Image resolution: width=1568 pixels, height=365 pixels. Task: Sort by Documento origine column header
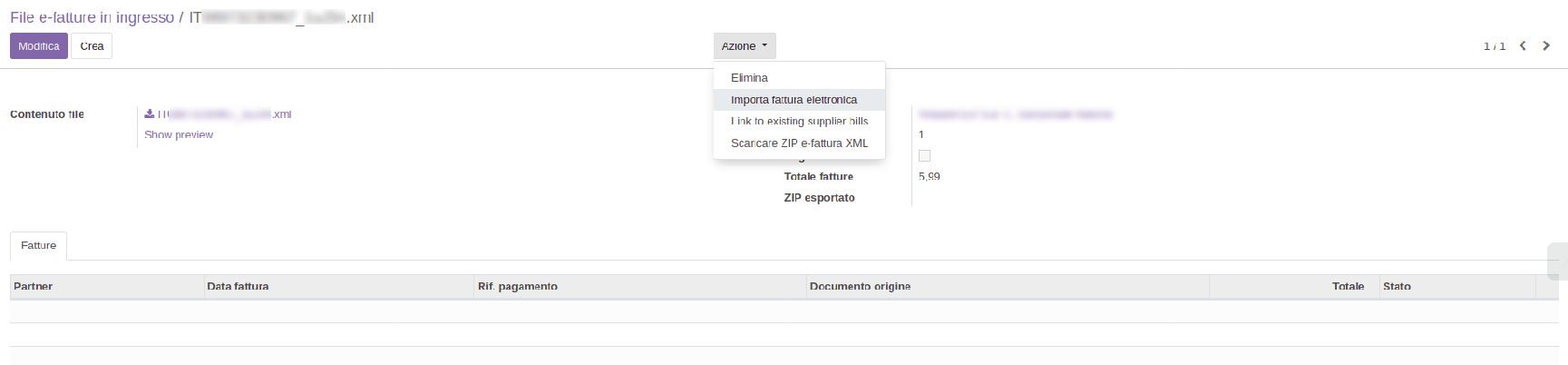tap(1008, 287)
